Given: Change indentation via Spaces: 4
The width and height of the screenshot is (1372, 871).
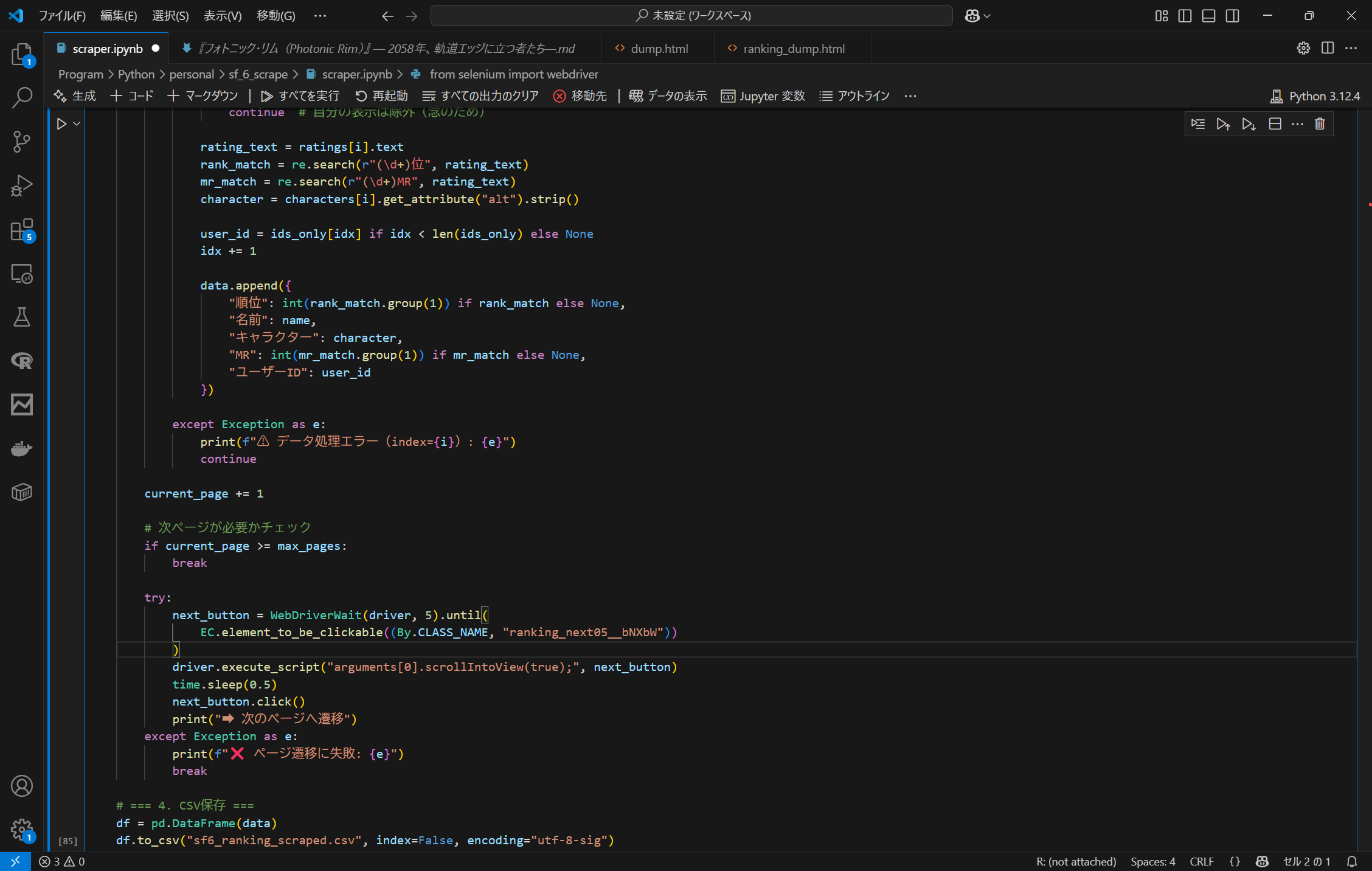Looking at the screenshot, I should 1153,861.
